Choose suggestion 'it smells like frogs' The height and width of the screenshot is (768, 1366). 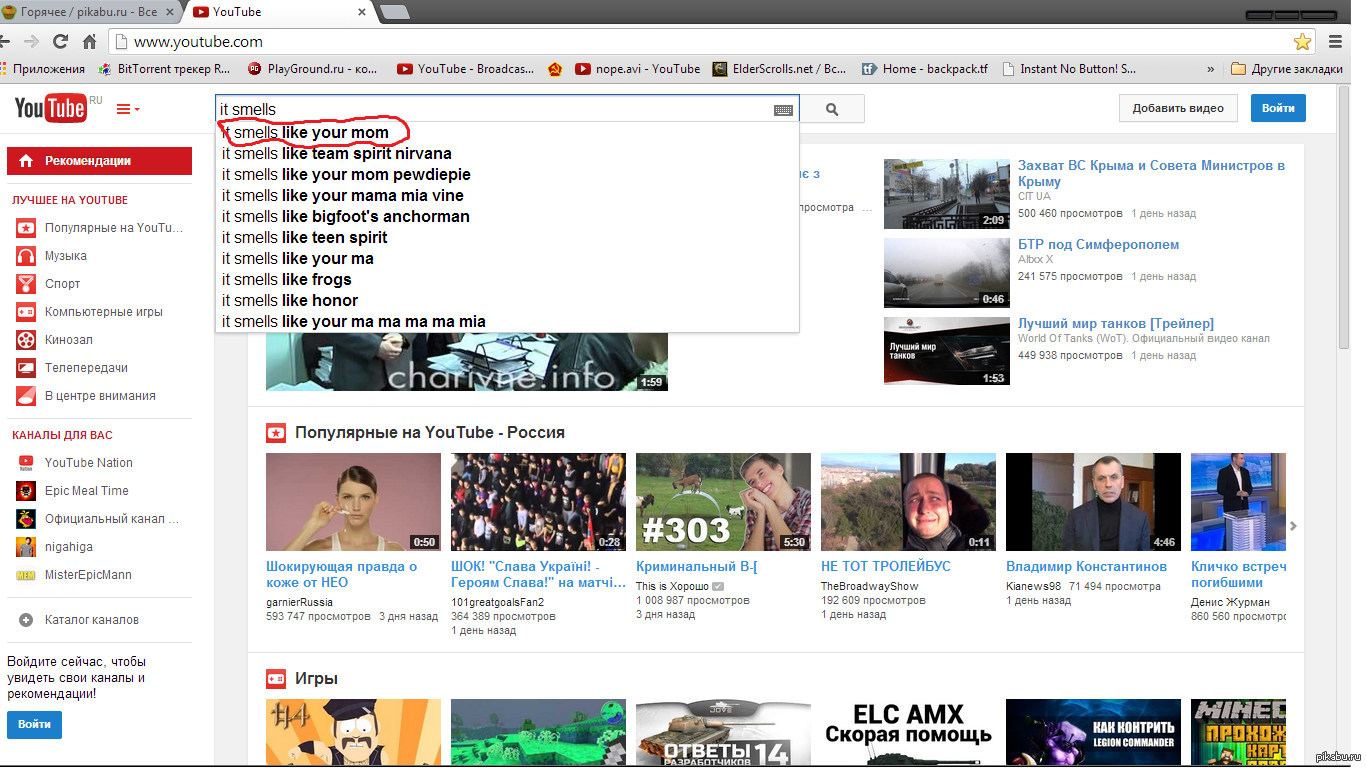tap(286, 279)
